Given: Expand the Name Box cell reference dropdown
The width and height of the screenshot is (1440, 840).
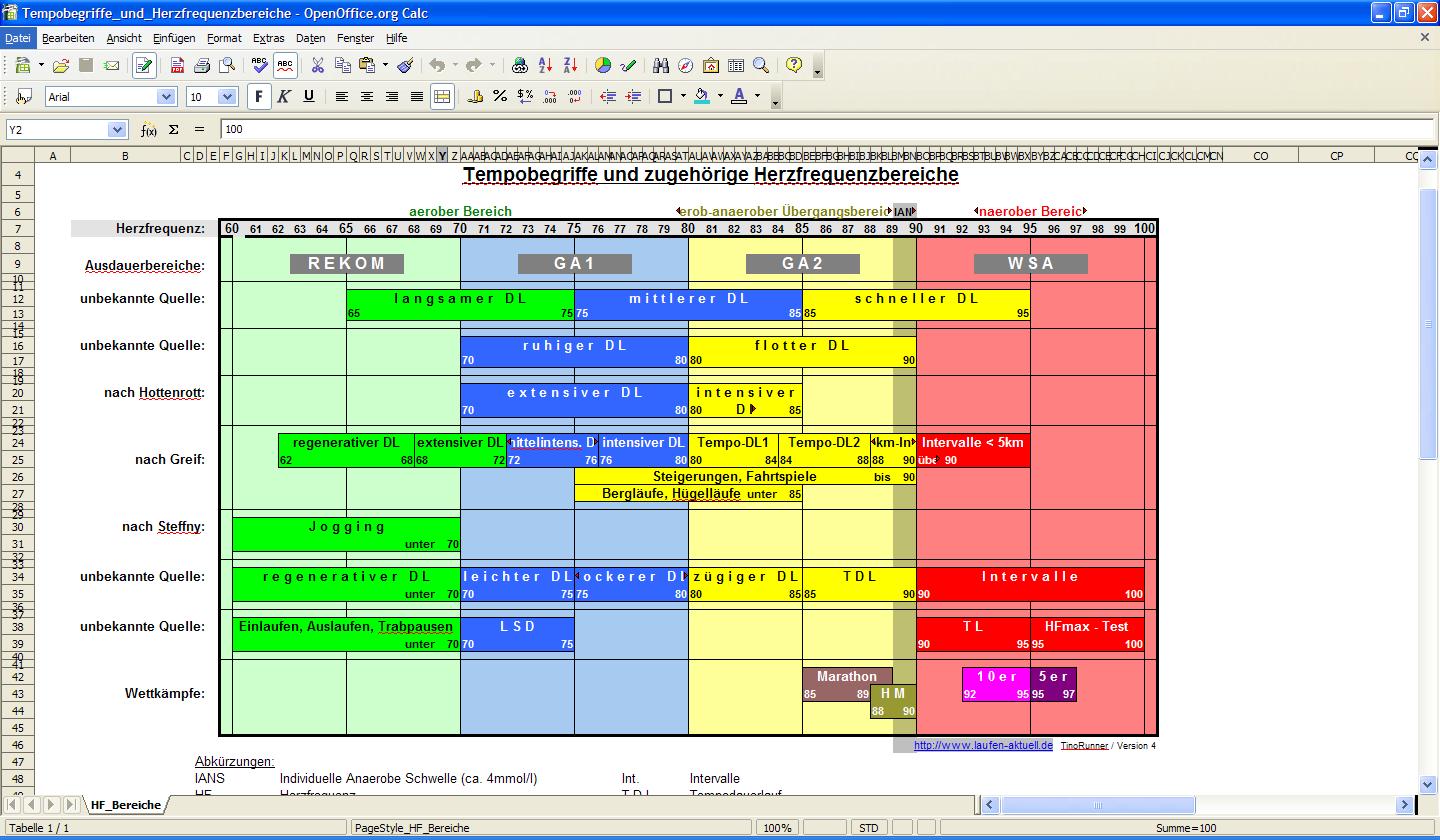Looking at the screenshot, I should click(x=118, y=130).
